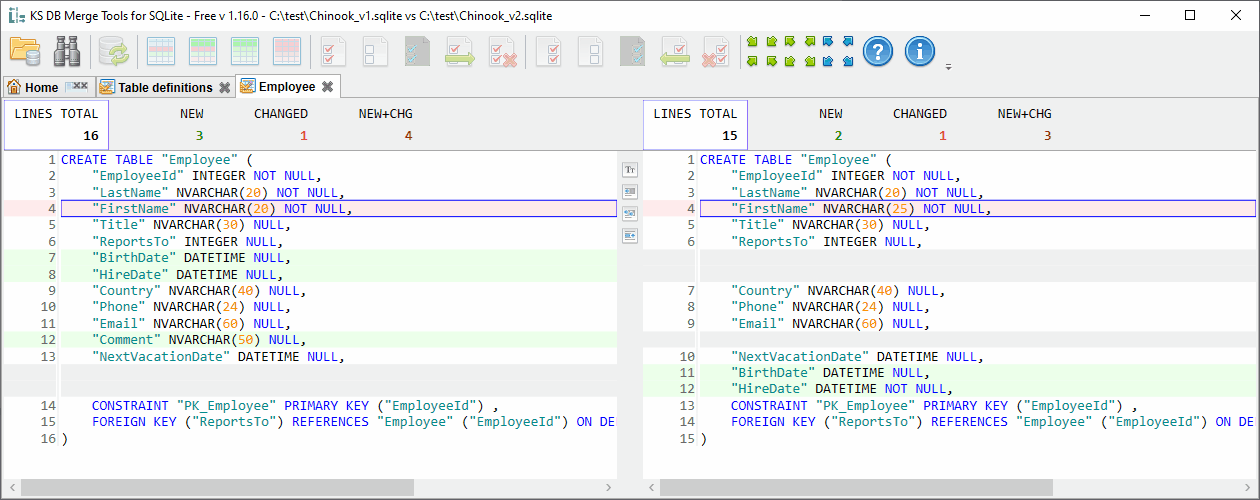The height and width of the screenshot is (500, 1260).
Task: Open Help via the blue question mark
Action: [878, 50]
